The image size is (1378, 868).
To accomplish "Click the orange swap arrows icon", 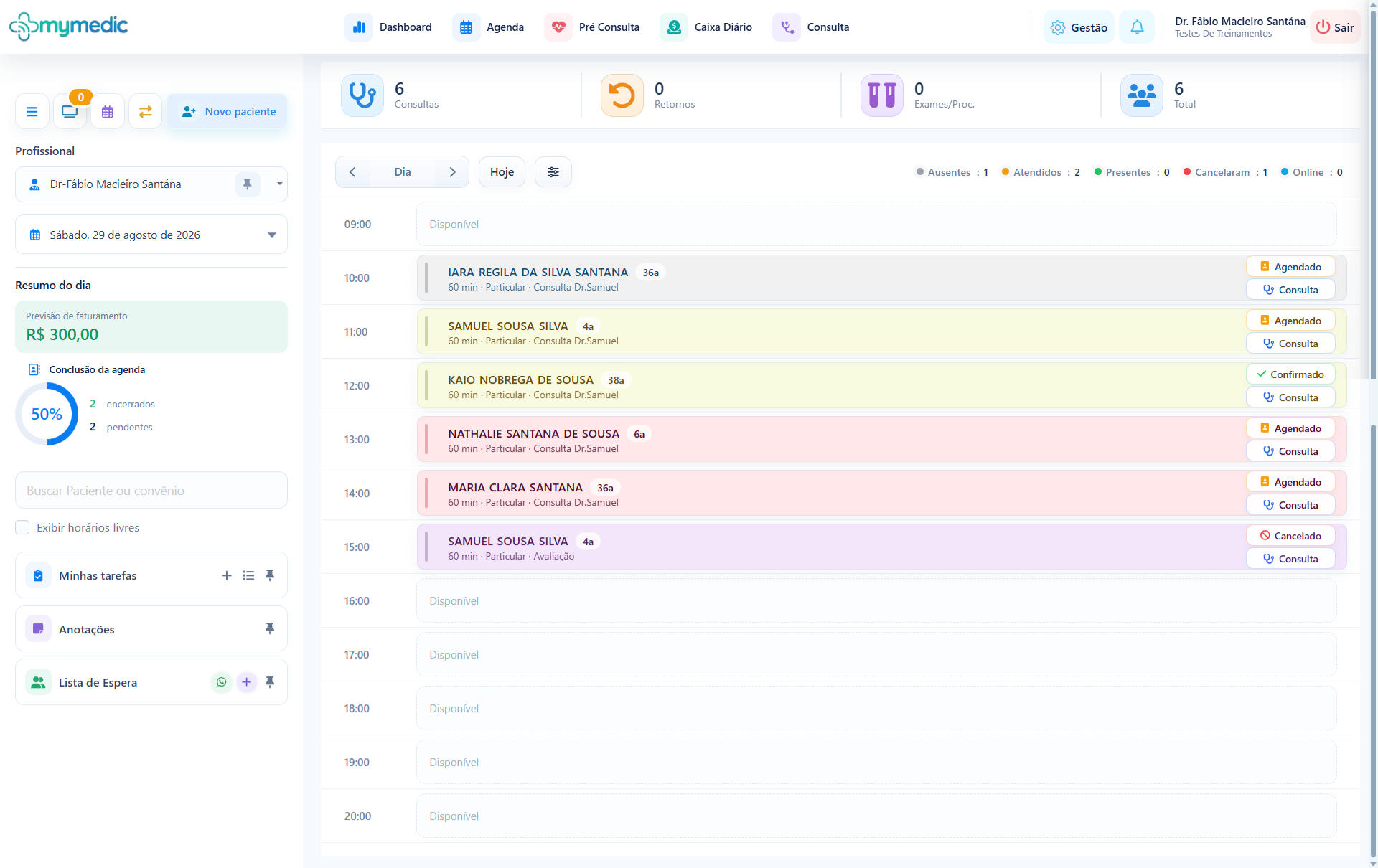I will click(145, 112).
